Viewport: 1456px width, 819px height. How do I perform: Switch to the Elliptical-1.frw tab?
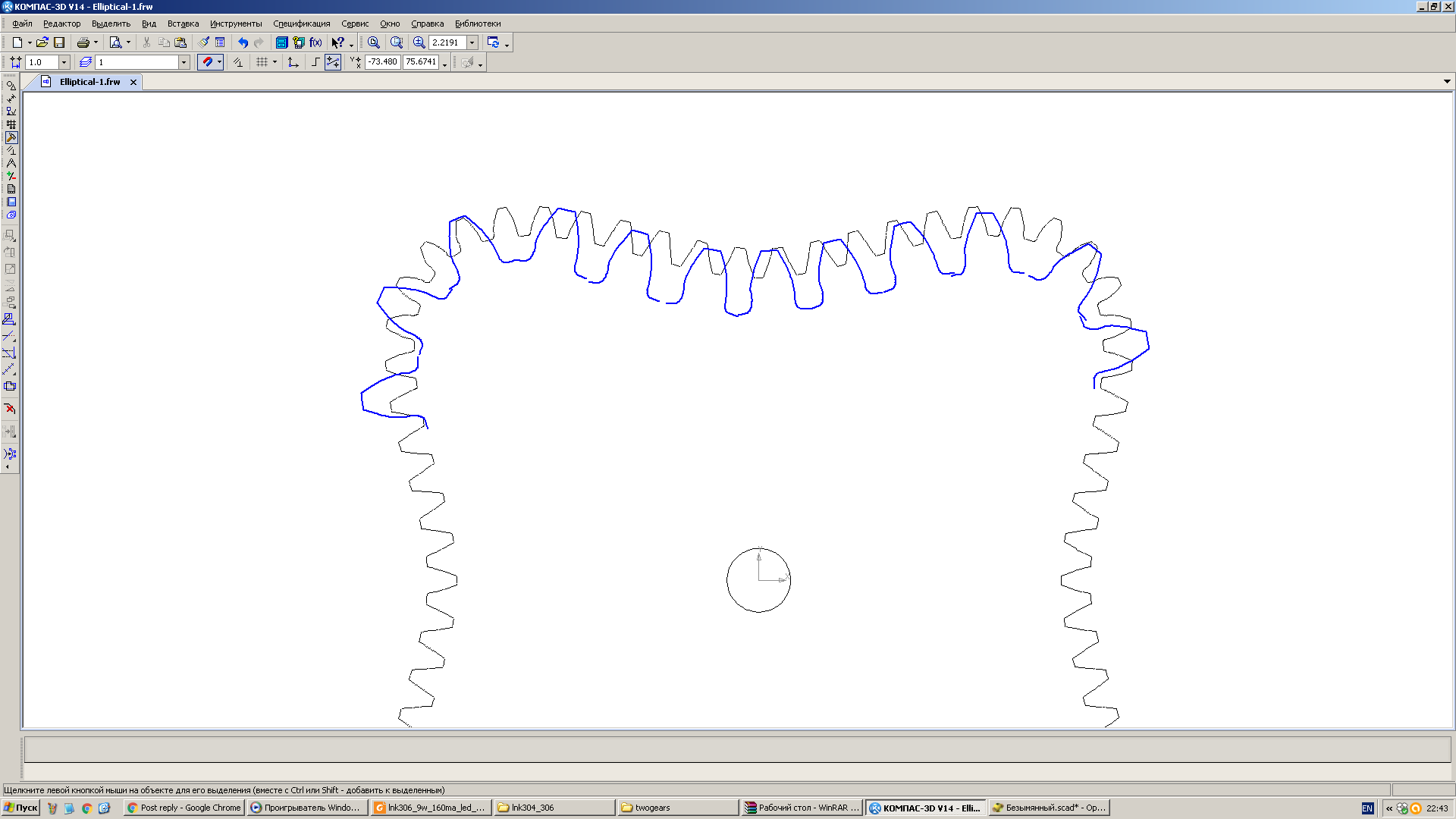click(x=89, y=82)
